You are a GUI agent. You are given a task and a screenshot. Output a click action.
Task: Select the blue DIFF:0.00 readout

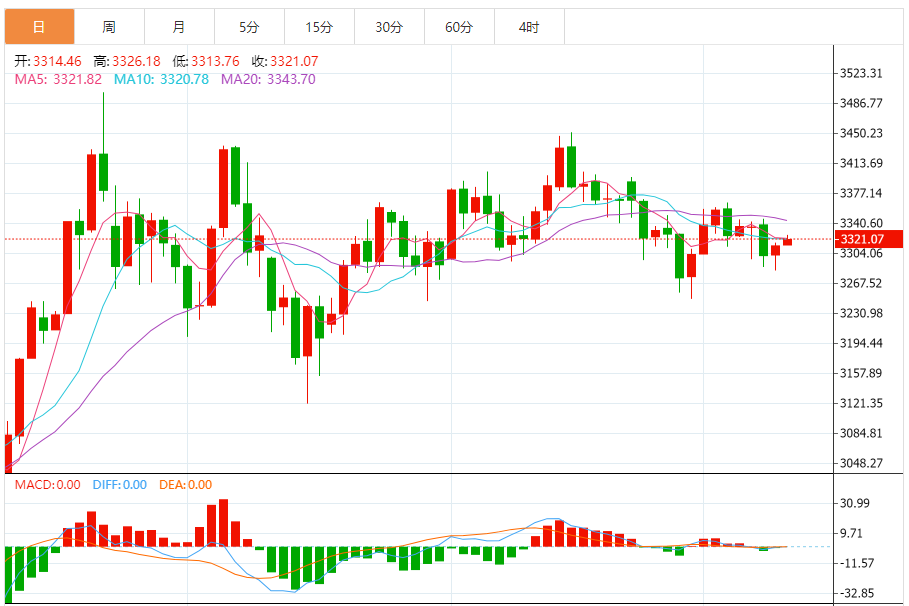[119, 485]
